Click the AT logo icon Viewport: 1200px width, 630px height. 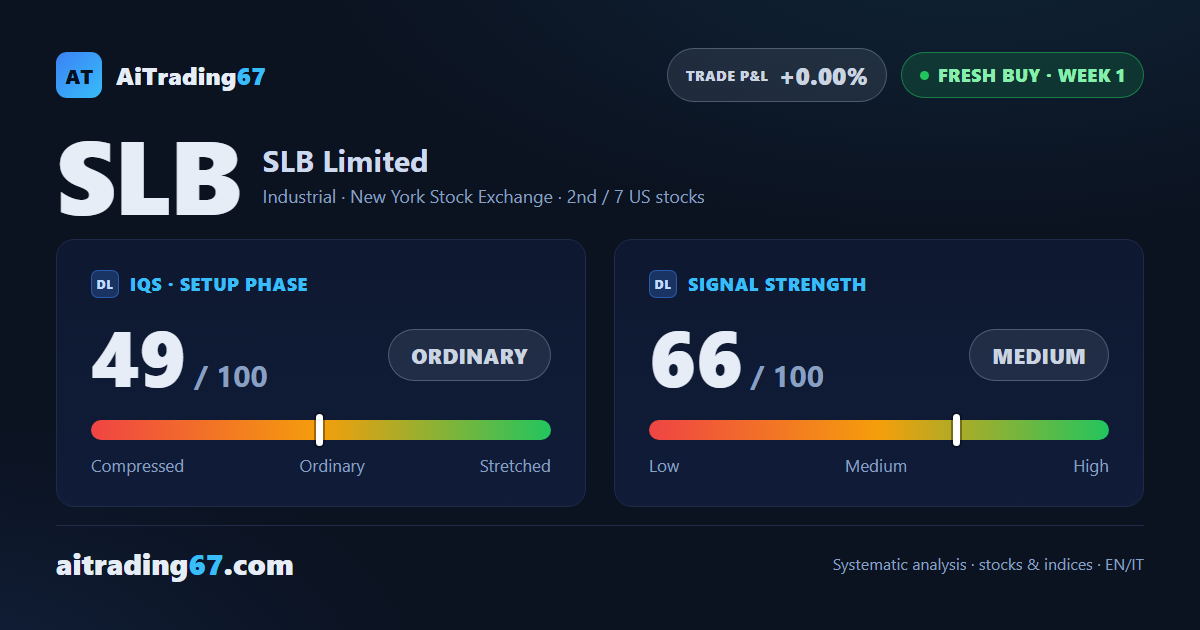click(x=79, y=75)
